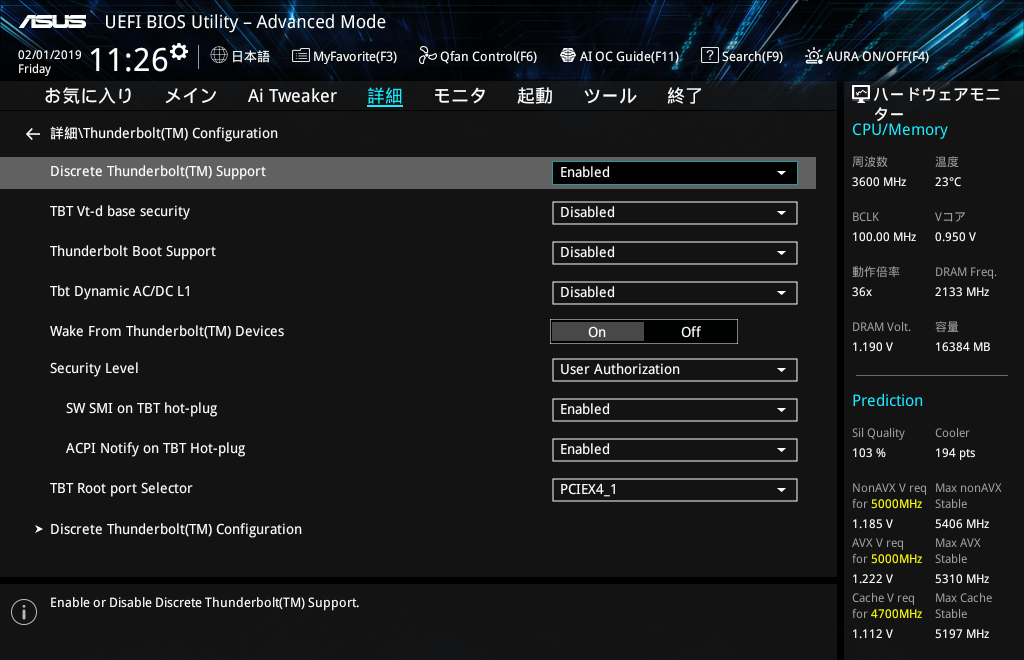Open the Ai Tweaker tab
This screenshot has width=1024, height=660.
click(292, 96)
